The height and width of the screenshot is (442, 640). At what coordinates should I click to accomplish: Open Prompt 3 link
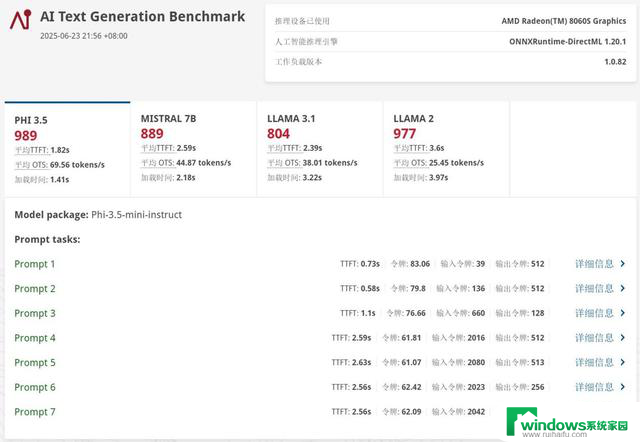[35, 313]
